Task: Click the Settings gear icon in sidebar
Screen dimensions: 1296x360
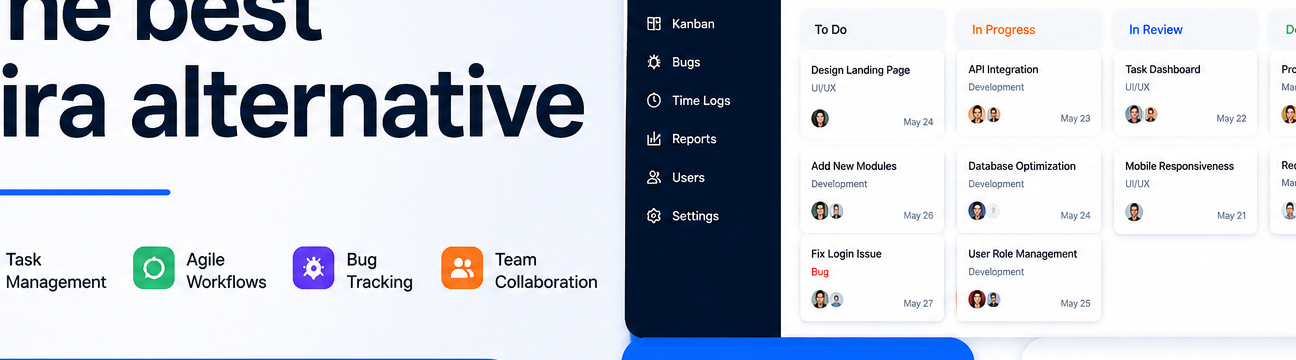Action: (x=654, y=216)
